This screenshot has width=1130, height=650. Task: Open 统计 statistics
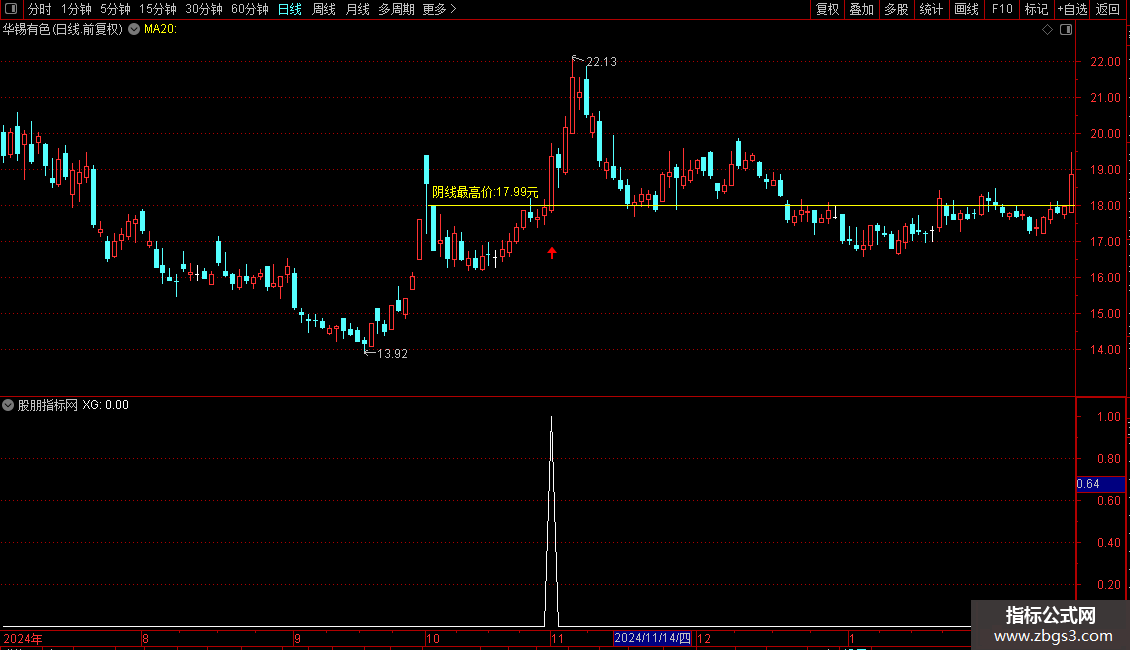[x=930, y=9]
